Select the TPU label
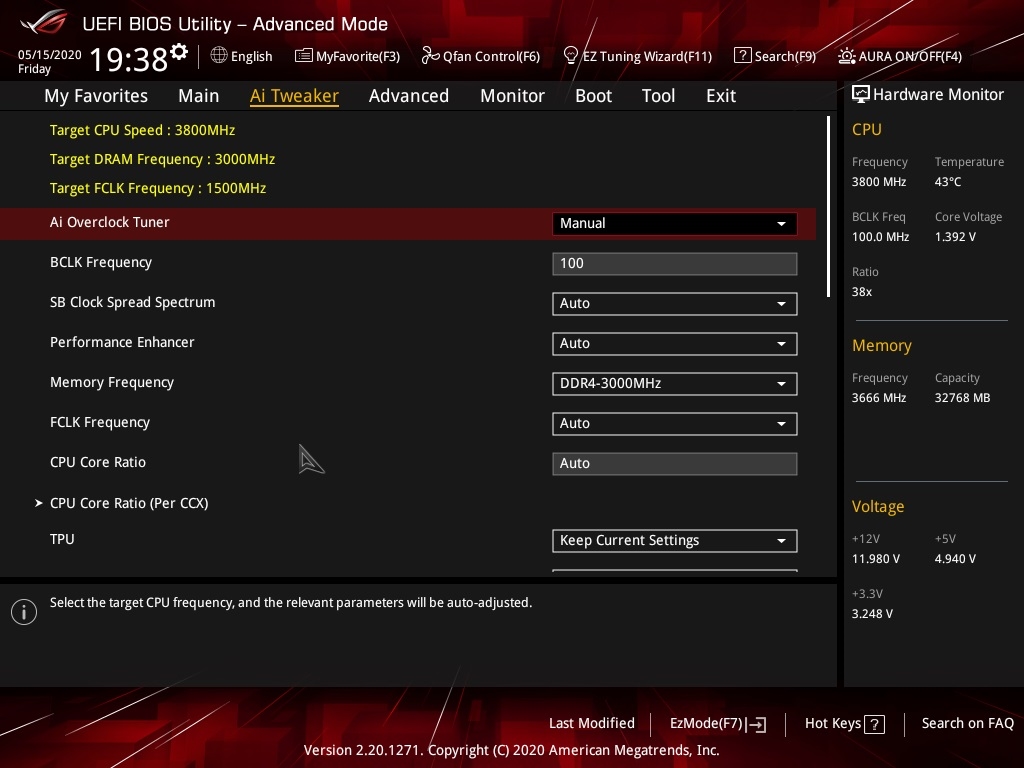Viewport: 1024px width, 768px height. point(62,539)
